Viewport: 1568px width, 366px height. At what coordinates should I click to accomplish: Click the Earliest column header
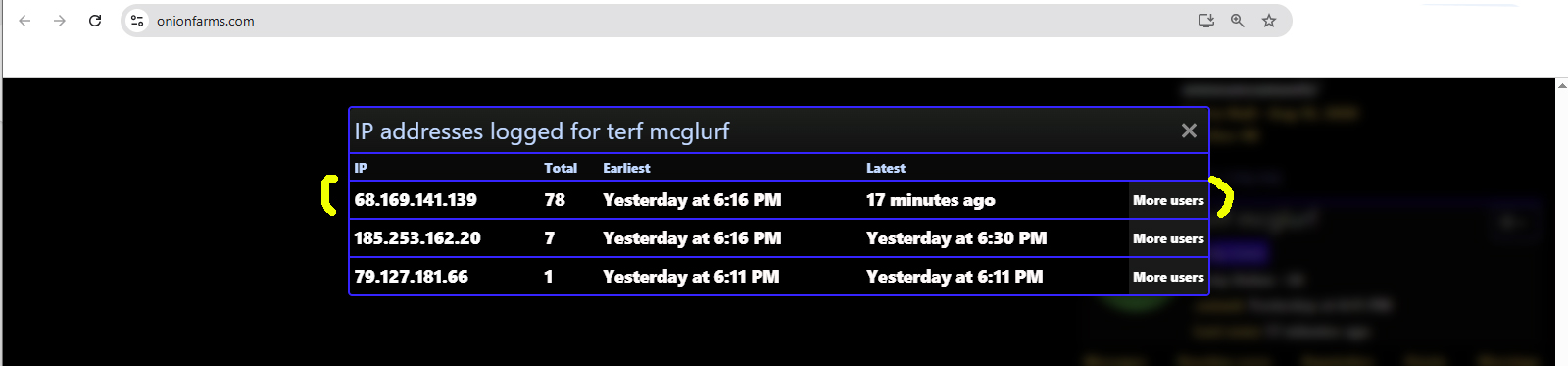626,168
